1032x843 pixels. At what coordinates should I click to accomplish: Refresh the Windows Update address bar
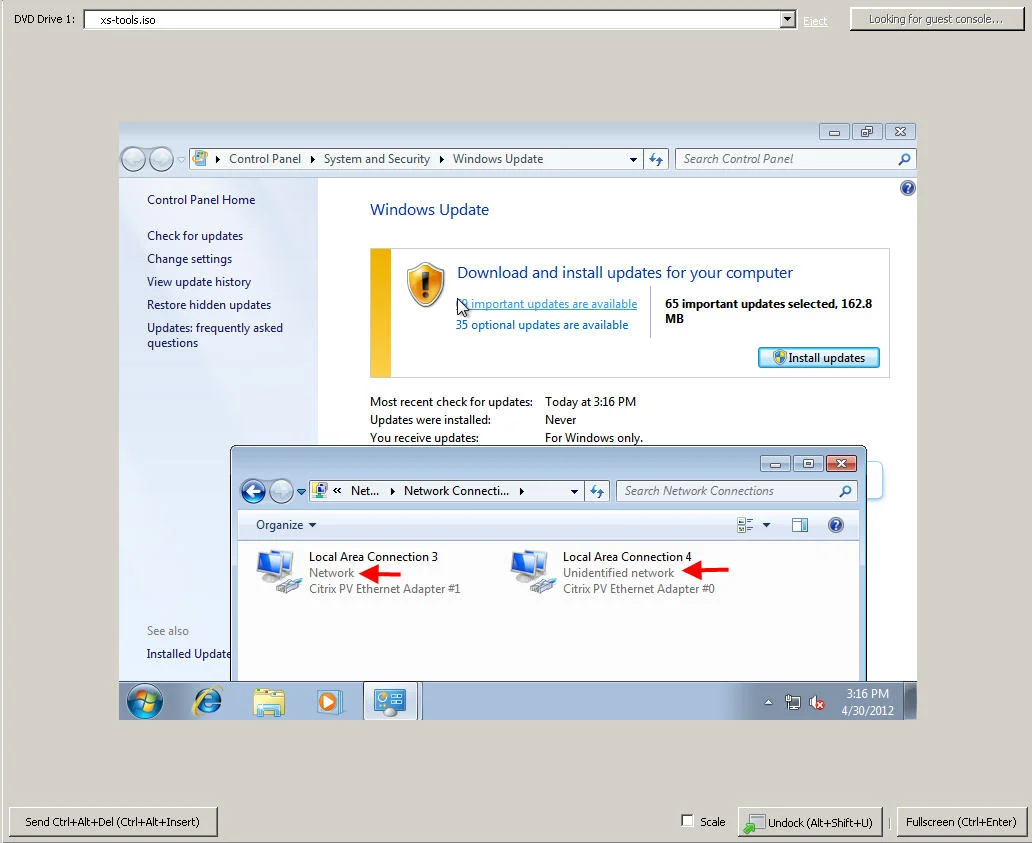click(x=657, y=159)
